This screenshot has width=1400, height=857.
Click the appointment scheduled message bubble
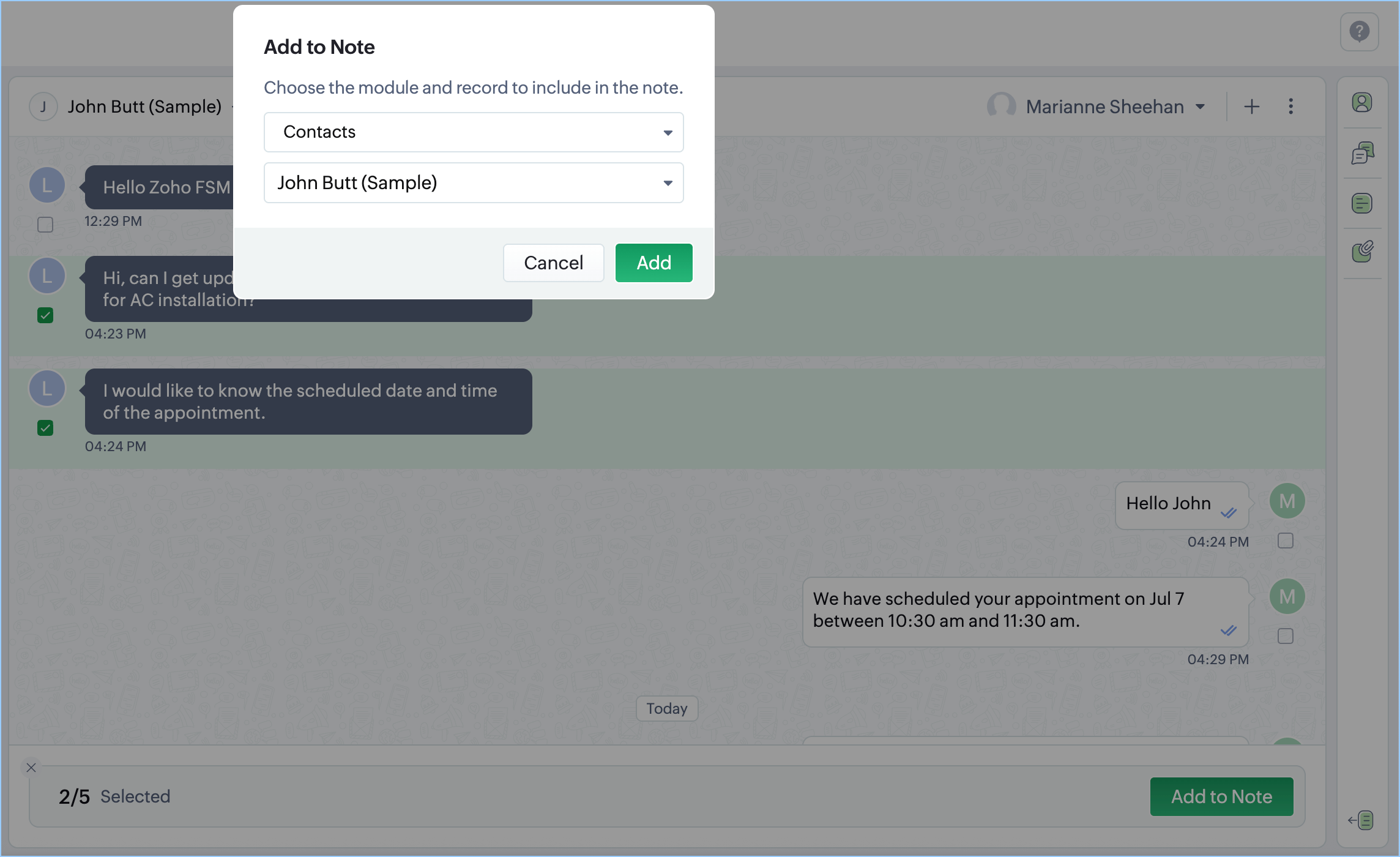(1025, 611)
